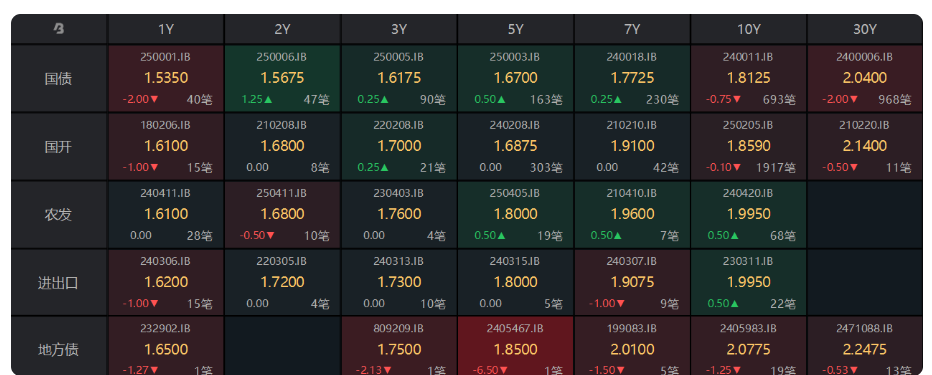Open the 2405467.IB bright red cell

(x=515, y=346)
